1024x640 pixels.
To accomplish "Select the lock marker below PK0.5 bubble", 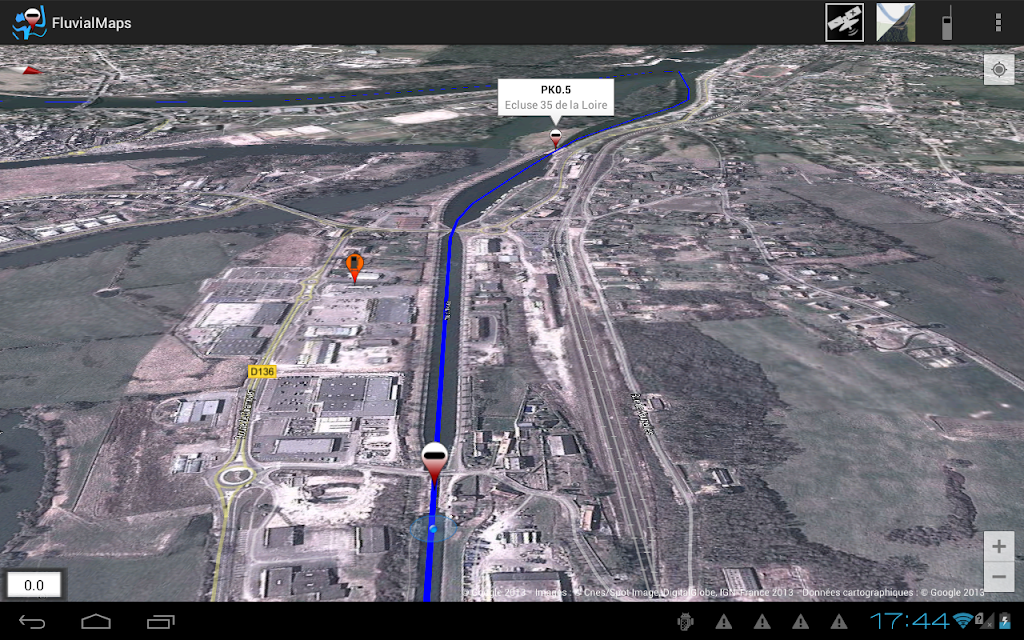I will [x=555, y=138].
